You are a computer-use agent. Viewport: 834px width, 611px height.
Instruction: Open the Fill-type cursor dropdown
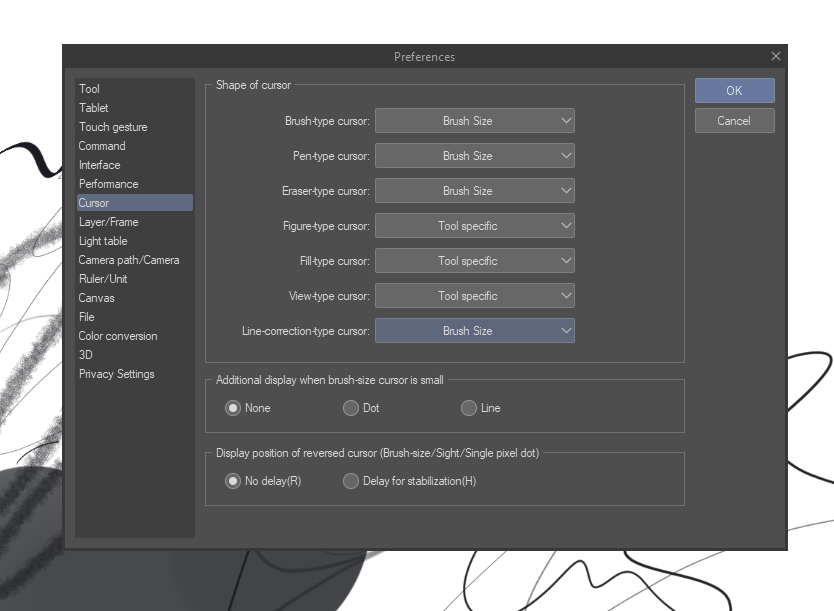(x=474, y=260)
